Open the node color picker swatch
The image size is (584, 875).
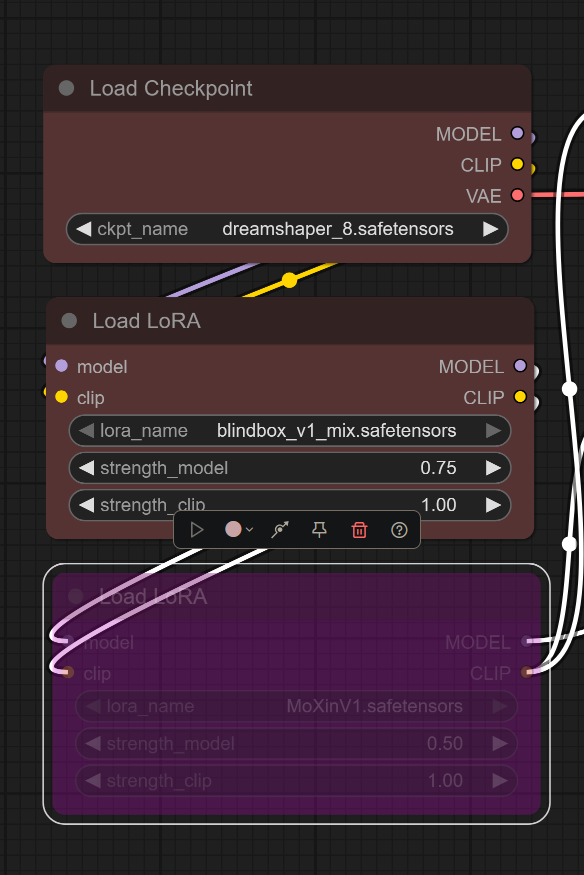(x=238, y=529)
